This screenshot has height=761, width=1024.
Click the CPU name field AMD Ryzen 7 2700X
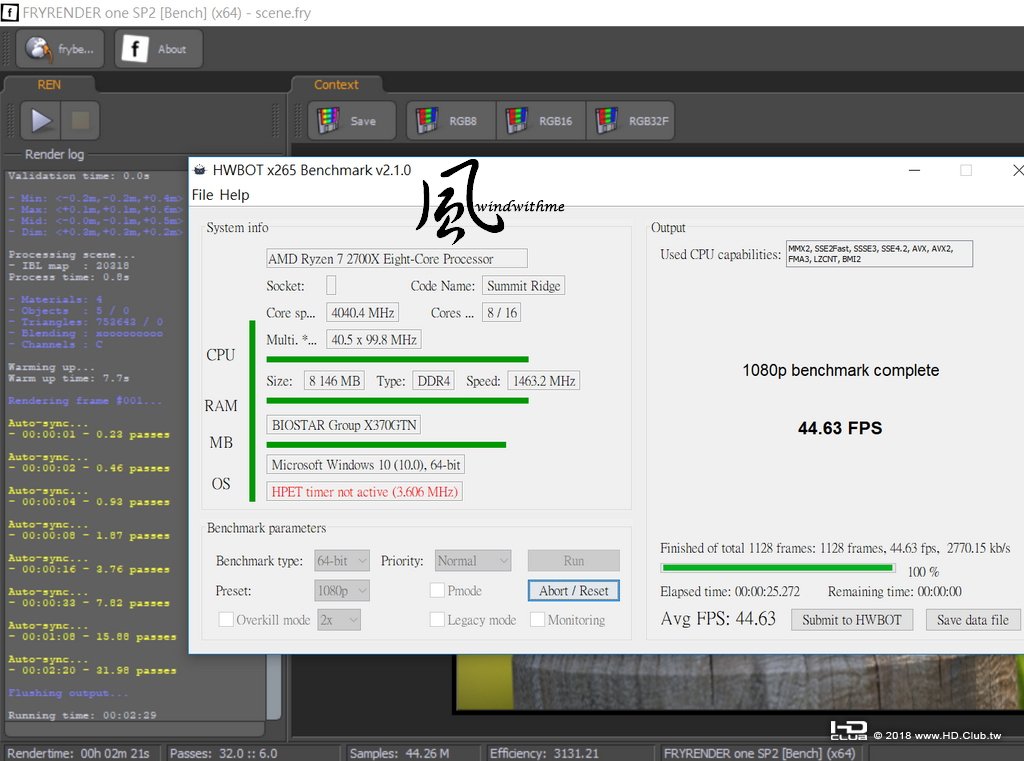(x=396, y=259)
